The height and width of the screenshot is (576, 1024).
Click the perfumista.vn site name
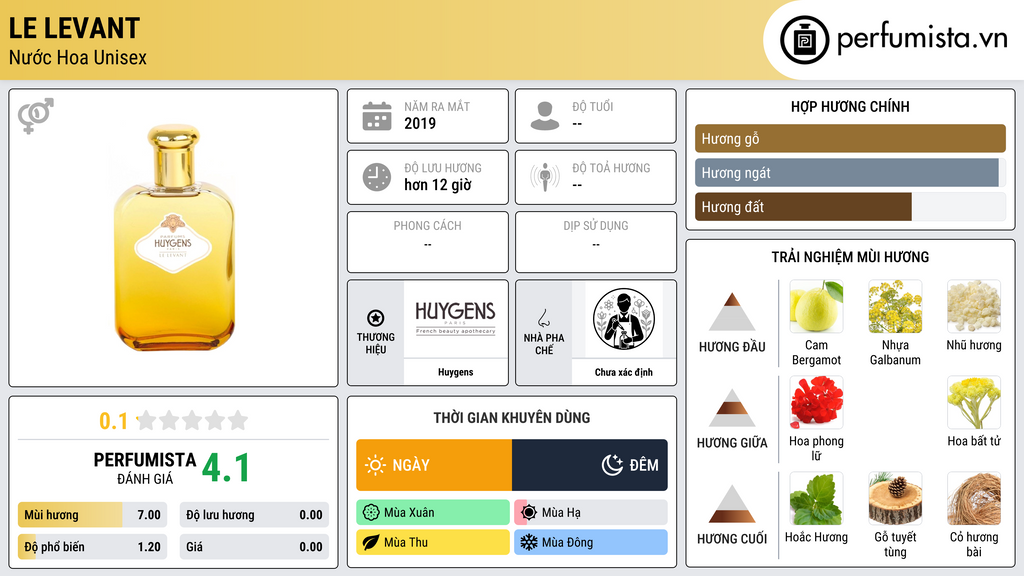point(922,38)
